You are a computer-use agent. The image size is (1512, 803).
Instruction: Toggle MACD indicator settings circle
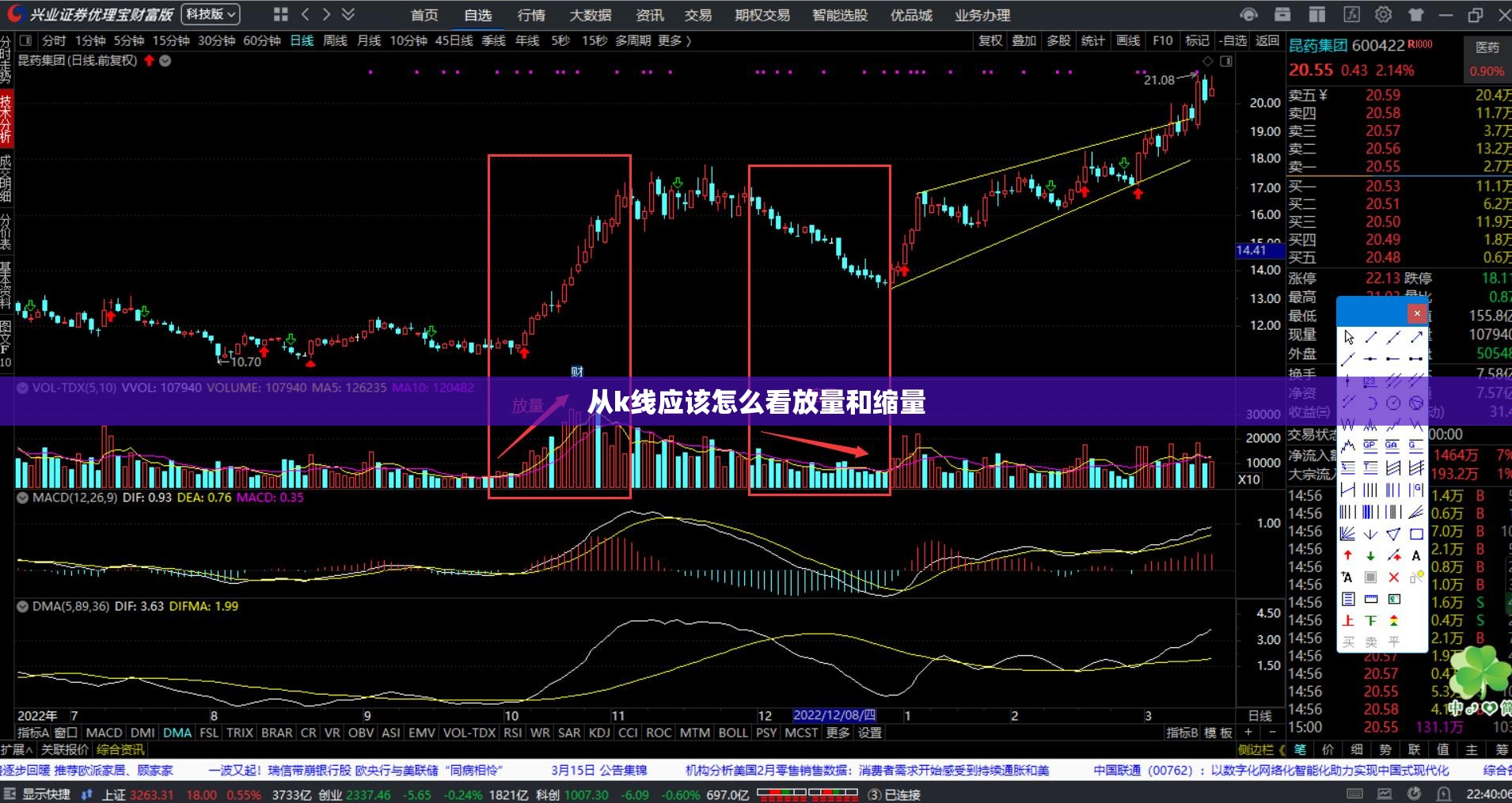pos(23,498)
